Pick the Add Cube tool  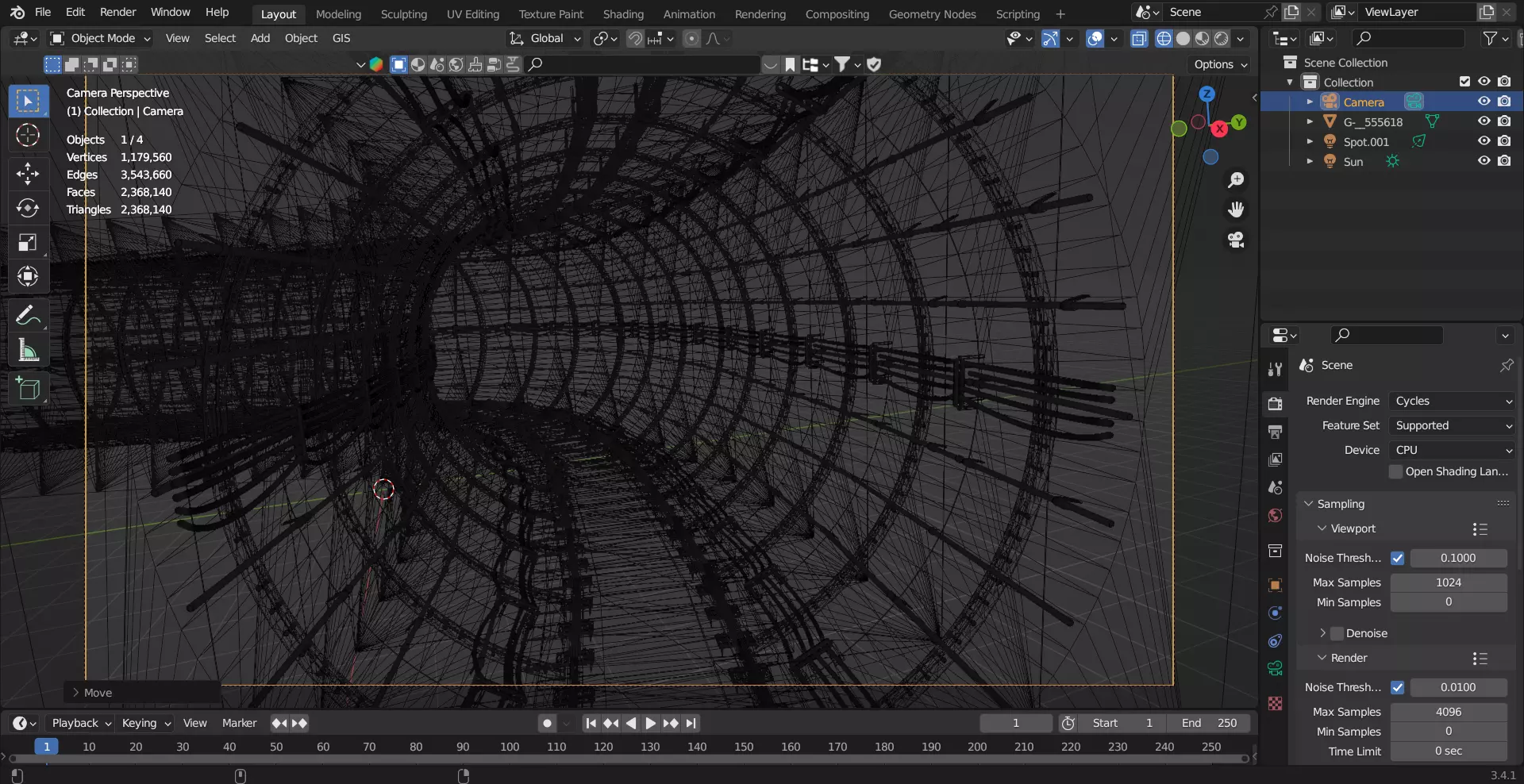pyautogui.click(x=28, y=389)
